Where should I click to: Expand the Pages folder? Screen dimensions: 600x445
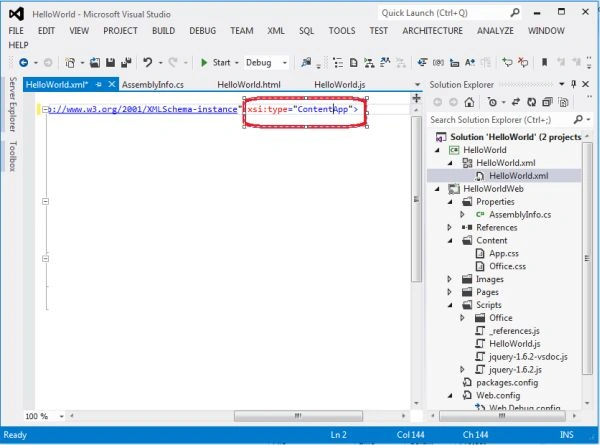[450, 292]
